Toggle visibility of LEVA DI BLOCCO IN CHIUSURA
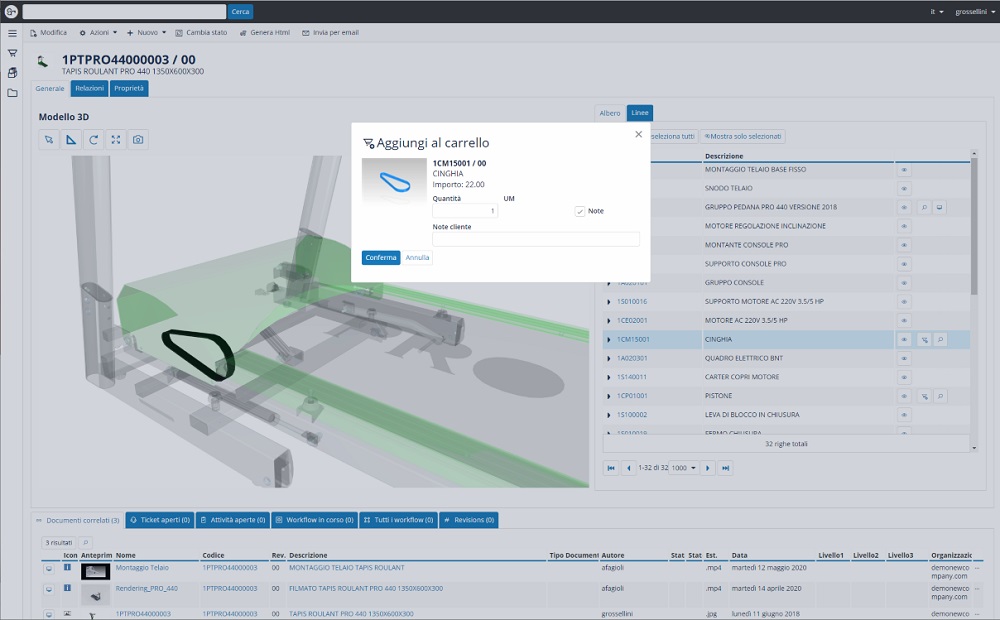Viewport: 1000px width, 620px height. click(904, 415)
